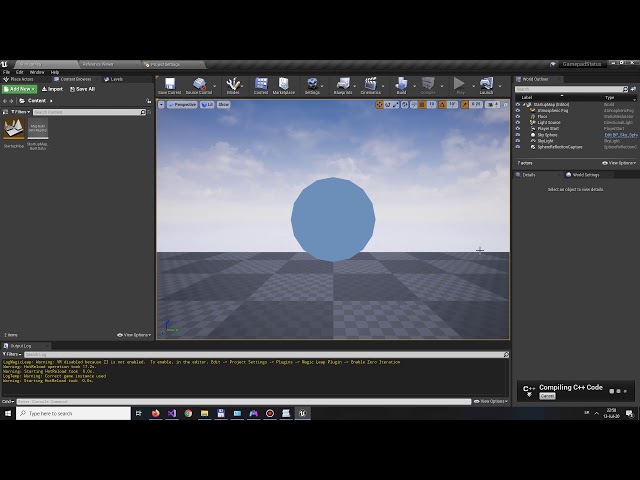Click the Unreal Engine logo icon
The width and height of the screenshot is (640, 480).
click(4, 64)
